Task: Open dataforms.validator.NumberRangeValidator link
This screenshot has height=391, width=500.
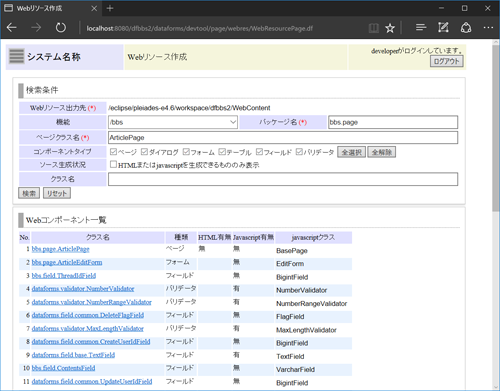Action: 91,302
